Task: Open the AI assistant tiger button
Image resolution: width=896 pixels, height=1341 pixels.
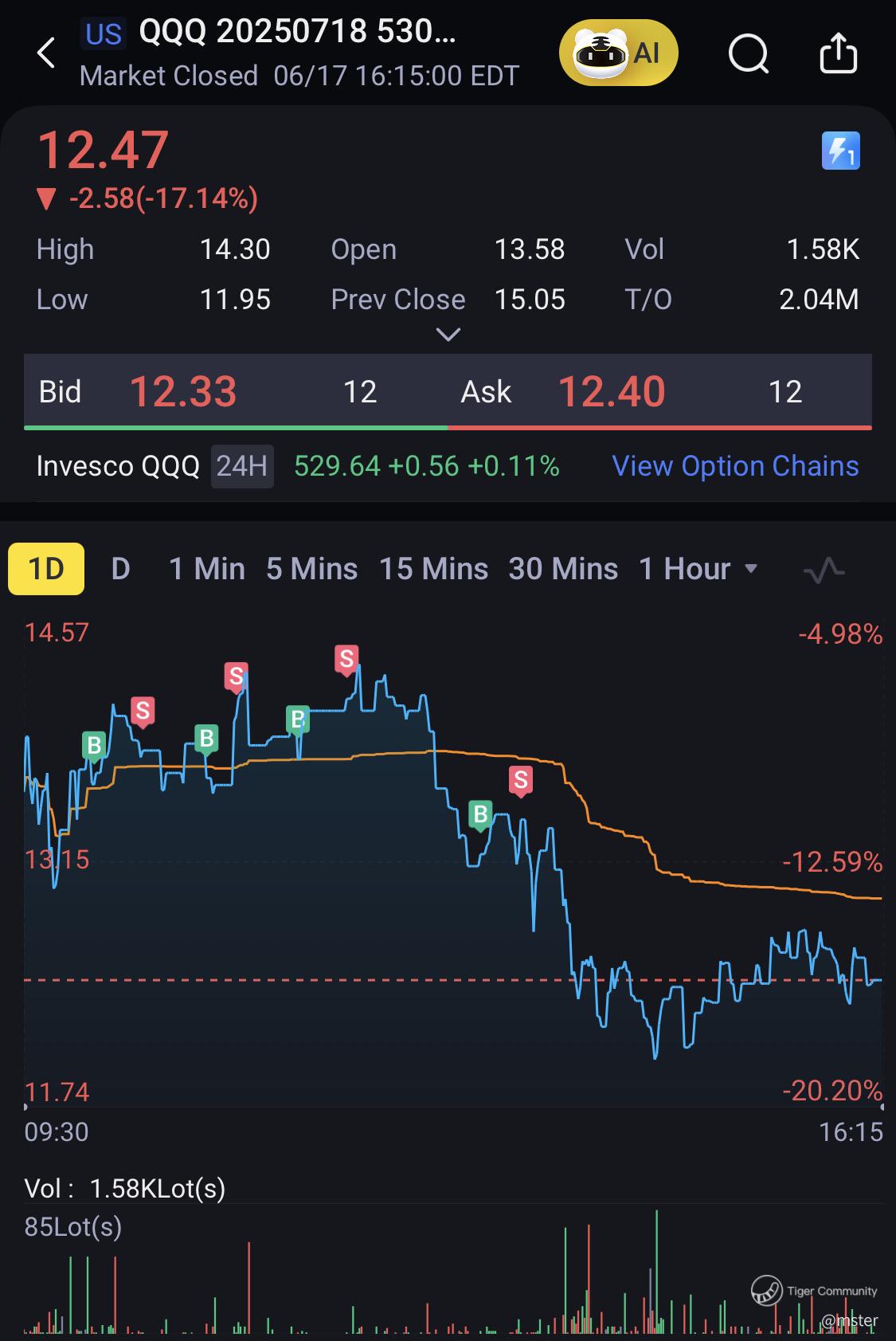Action: (618, 53)
